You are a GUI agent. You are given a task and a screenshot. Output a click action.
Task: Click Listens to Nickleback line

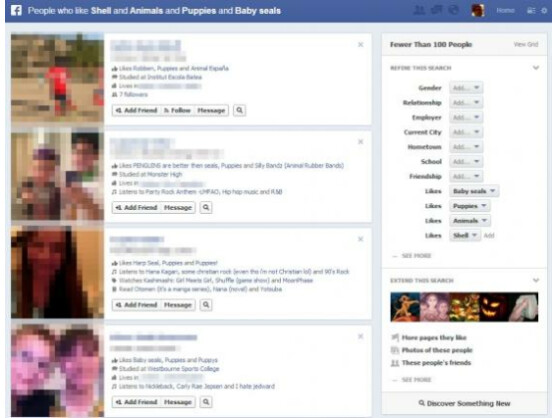197,386
